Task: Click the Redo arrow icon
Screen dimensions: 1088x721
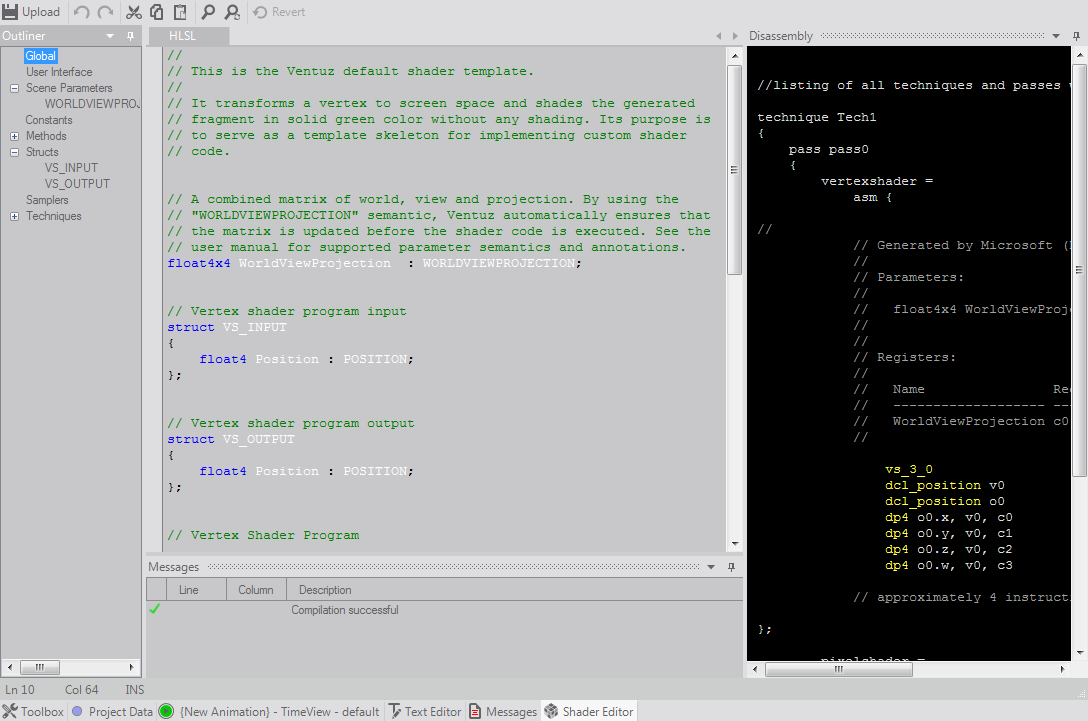Action: (x=105, y=12)
